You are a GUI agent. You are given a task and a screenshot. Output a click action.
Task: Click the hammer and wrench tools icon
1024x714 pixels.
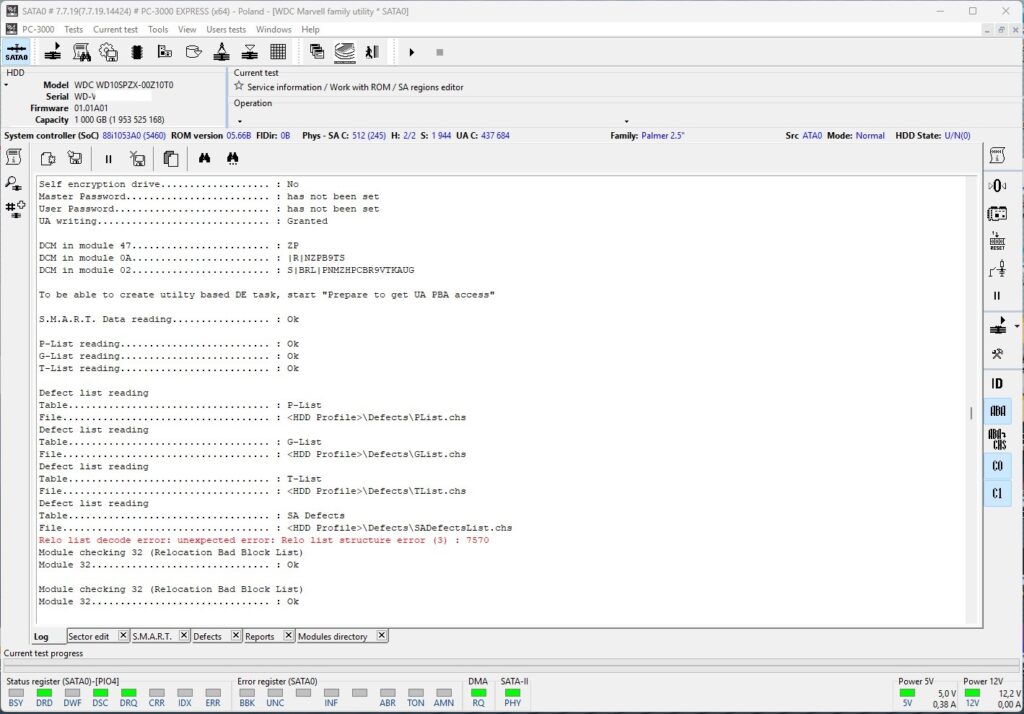[x=997, y=354]
